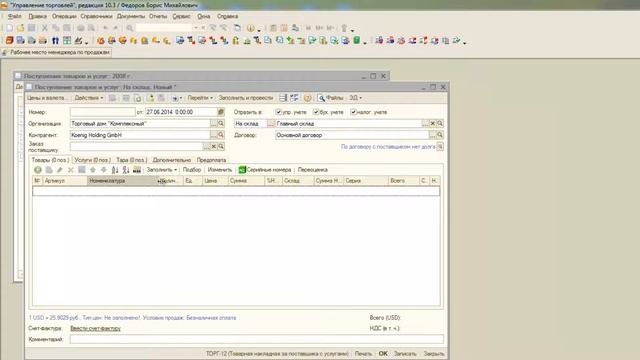Open the Справочники menu
Screen dimensions: 640x360
coord(96,16)
